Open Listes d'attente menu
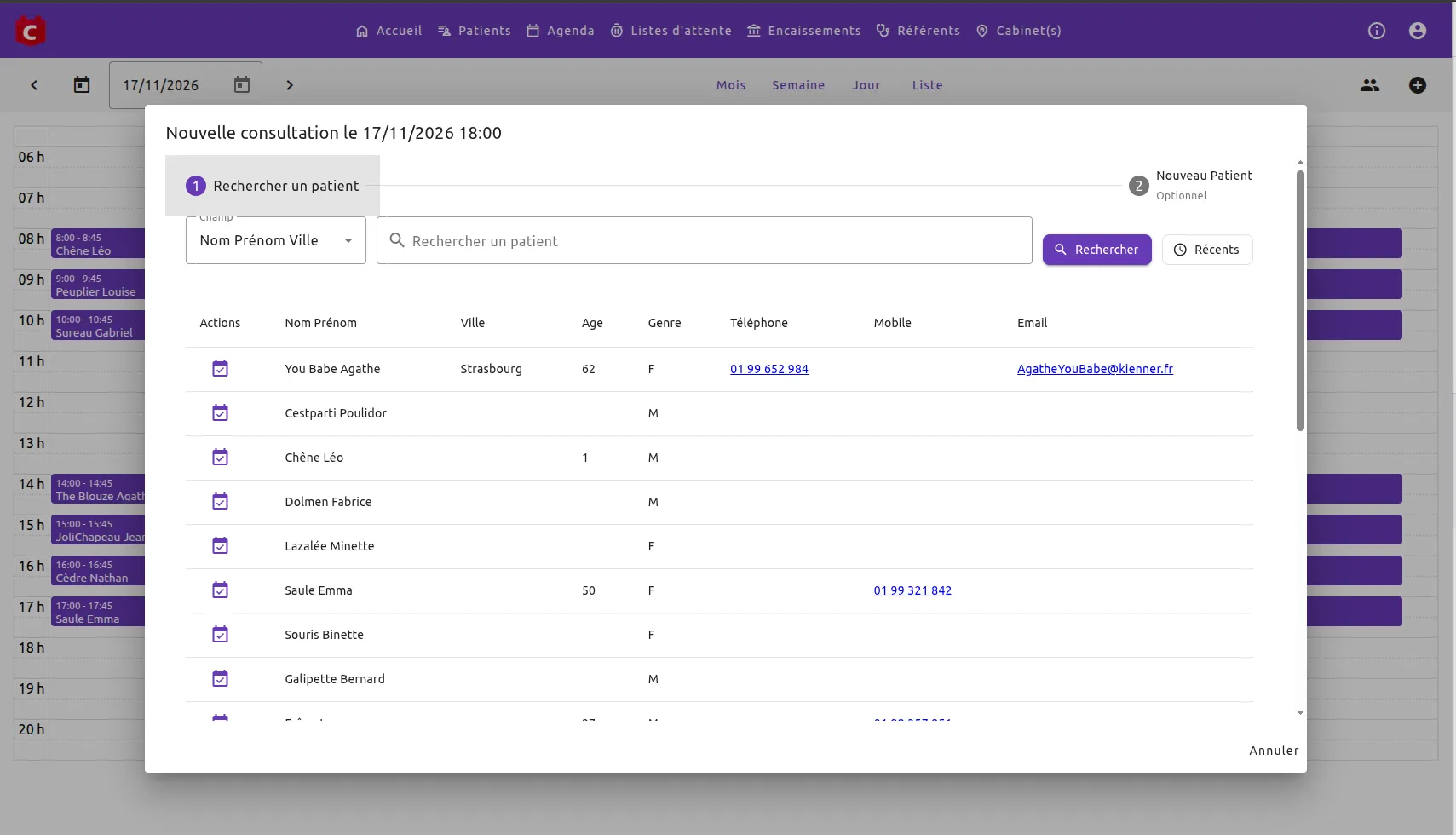Viewport: 1456px width, 835px height. 670,31
